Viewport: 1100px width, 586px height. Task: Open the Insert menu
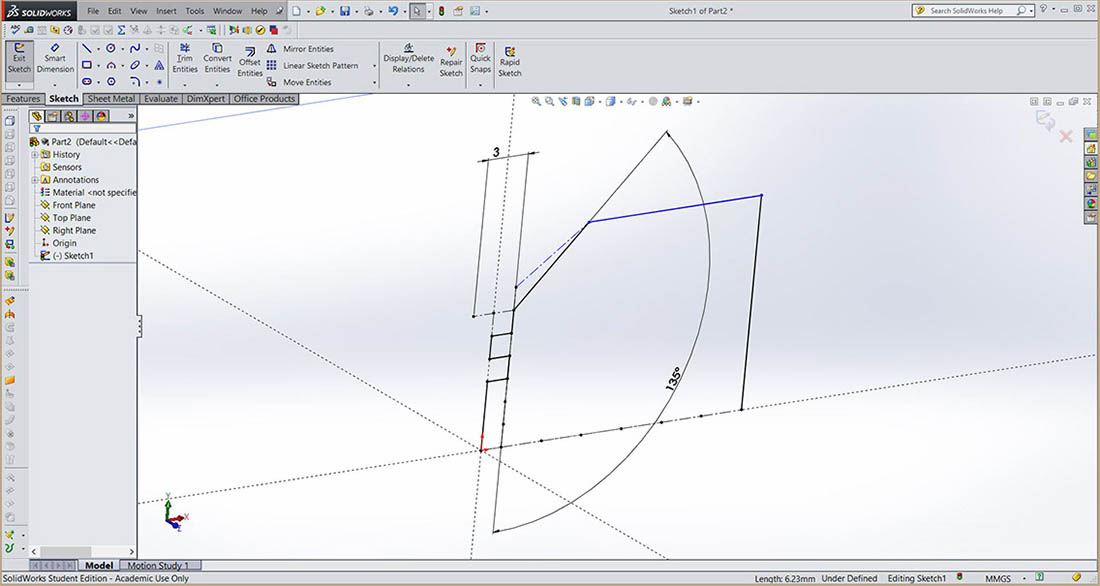click(166, 11)
